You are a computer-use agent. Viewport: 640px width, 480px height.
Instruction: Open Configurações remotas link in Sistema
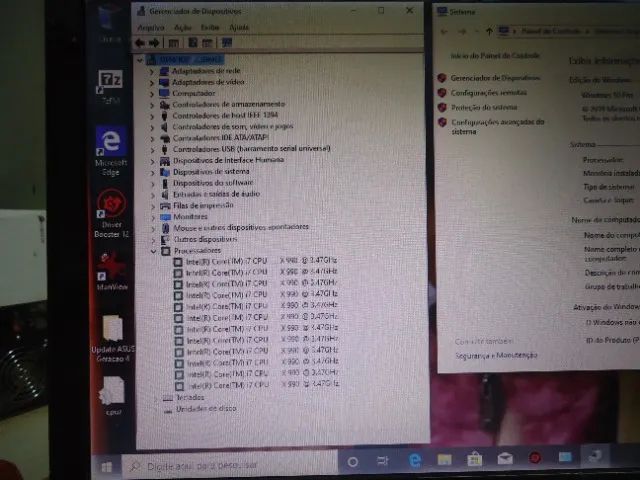[x=489, y=93]
